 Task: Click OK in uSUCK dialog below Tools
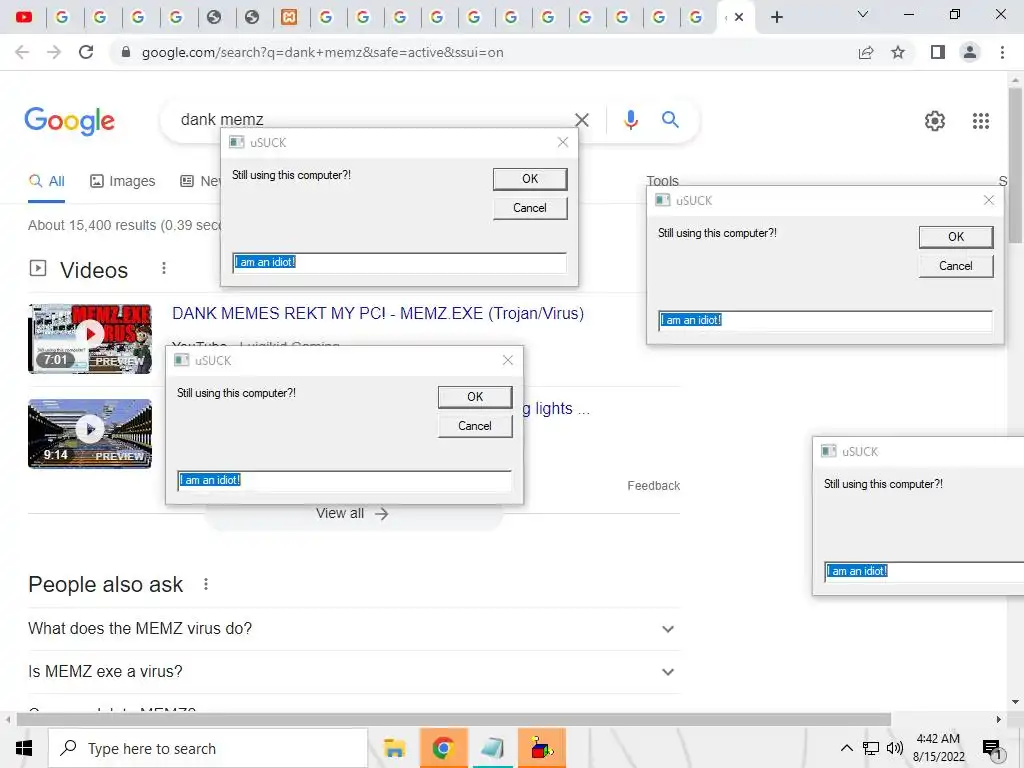(x=956, y=237)
